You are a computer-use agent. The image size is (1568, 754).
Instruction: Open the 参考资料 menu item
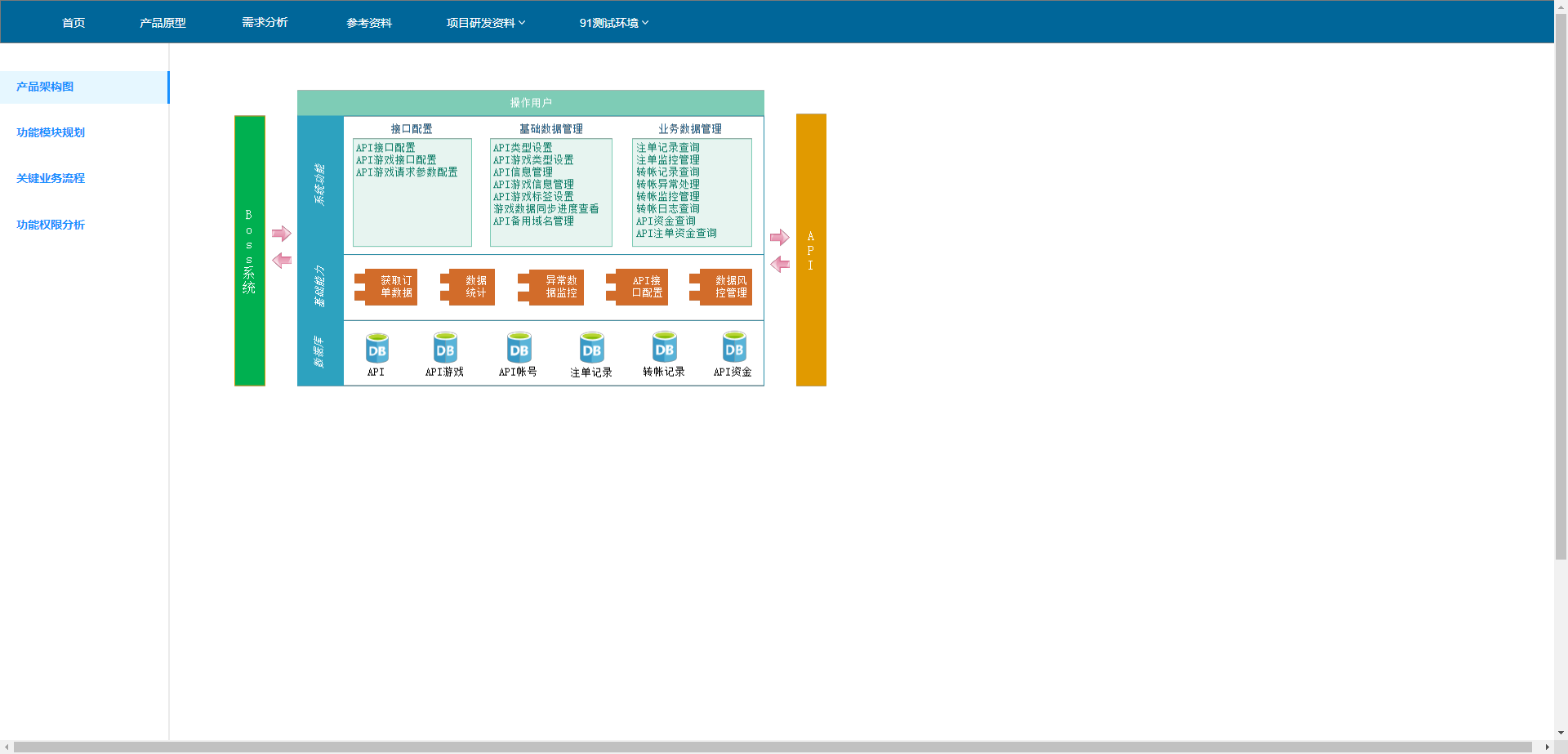(x=369, y=23)
